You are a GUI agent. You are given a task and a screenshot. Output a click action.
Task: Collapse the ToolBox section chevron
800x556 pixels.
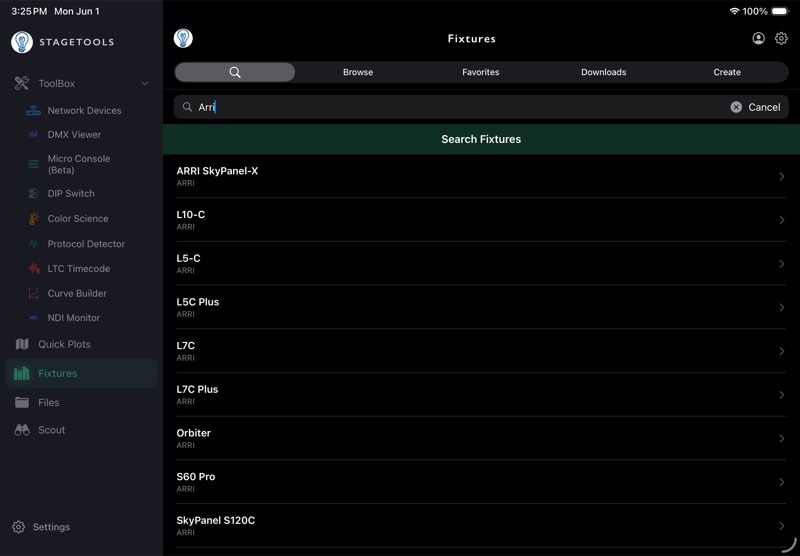145,83
